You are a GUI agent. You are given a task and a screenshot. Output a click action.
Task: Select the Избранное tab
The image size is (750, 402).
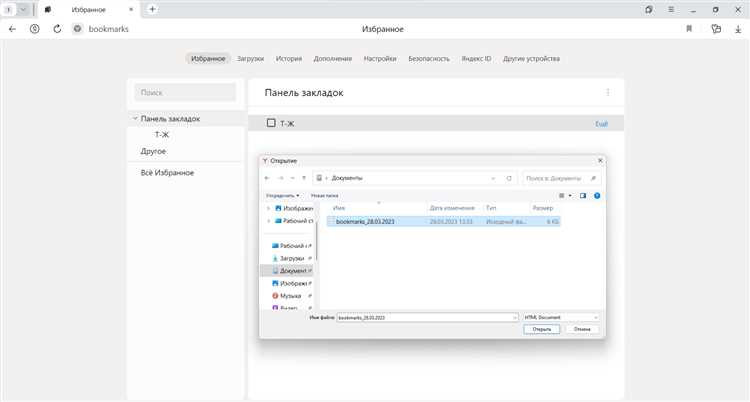click(x=208, y=58)
